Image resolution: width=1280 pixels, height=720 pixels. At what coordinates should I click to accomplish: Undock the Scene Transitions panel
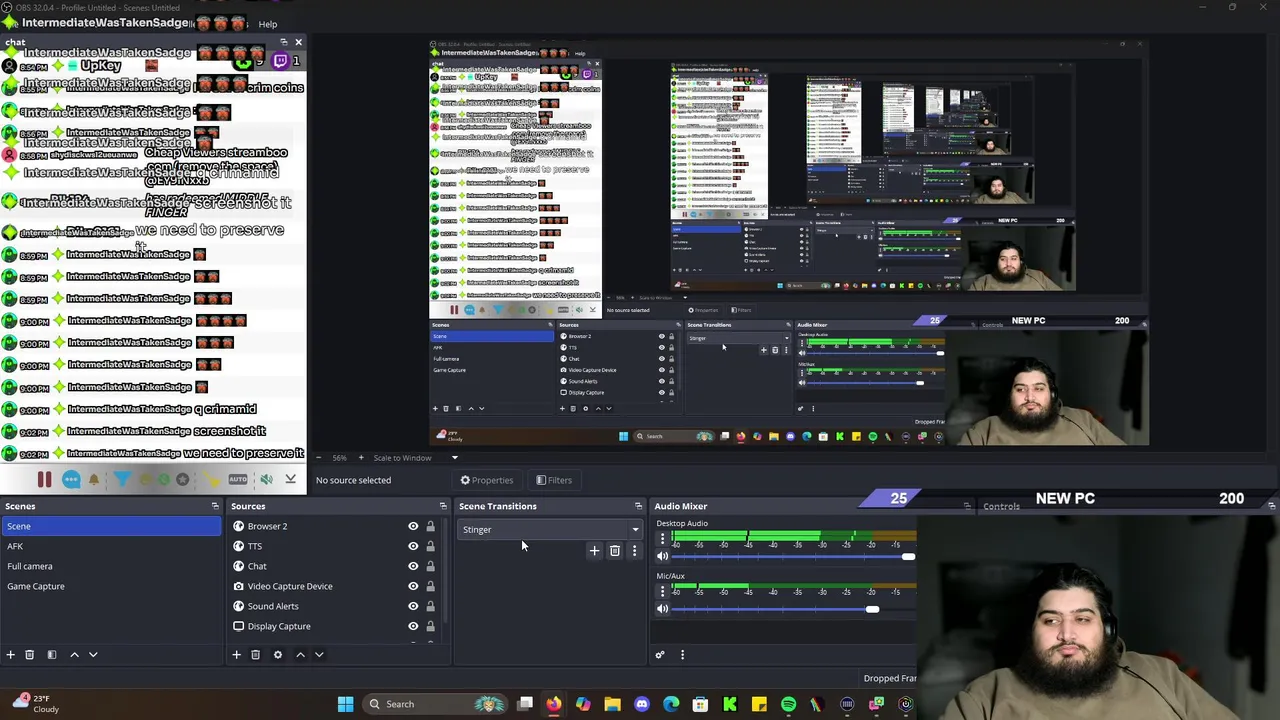pos(638,506)
